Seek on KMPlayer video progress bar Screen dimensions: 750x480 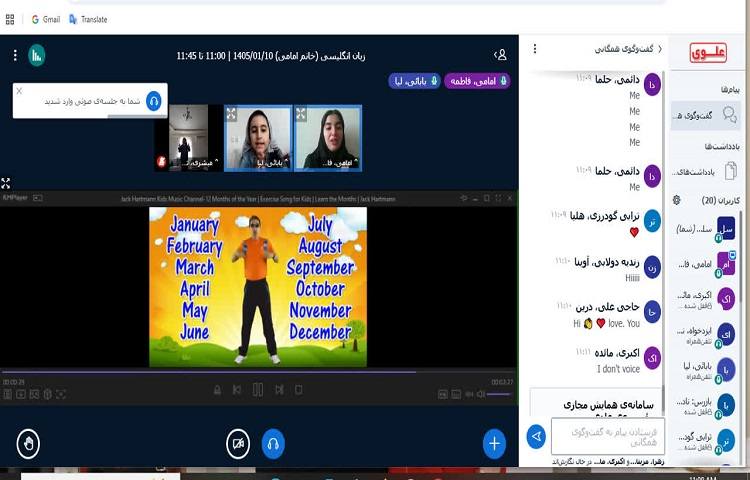click(258, 371)
